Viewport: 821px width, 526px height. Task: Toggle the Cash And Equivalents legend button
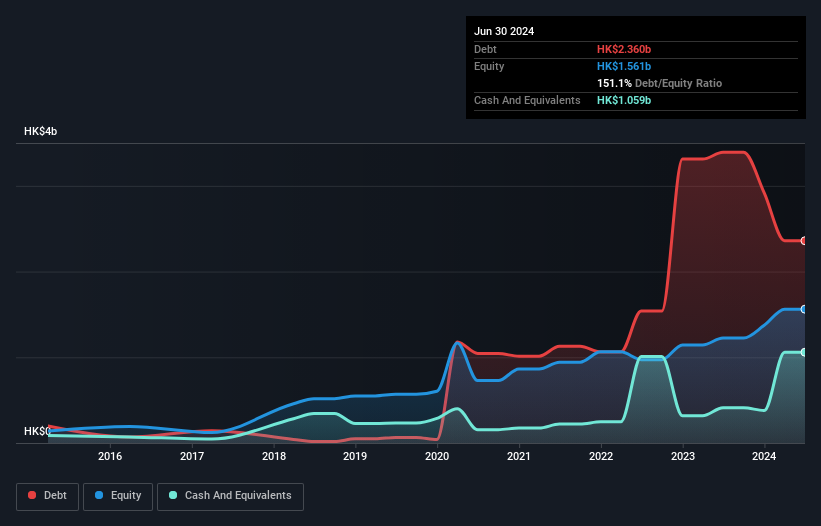[x=230, y=496]
